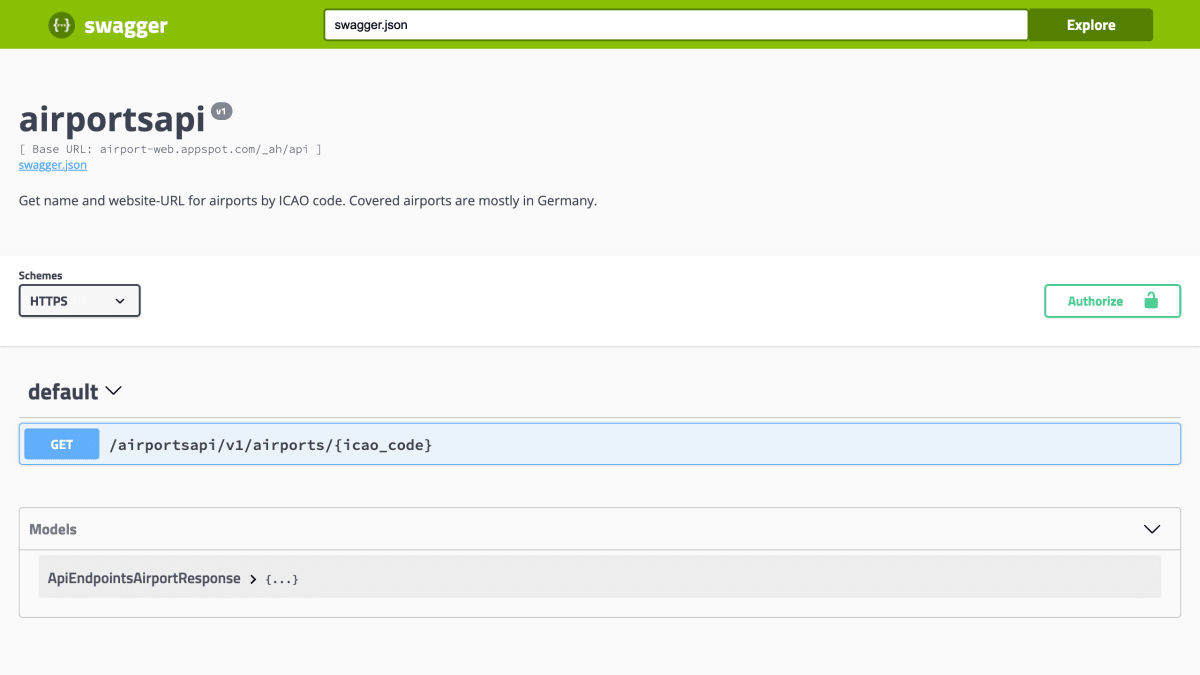
Task: Collapse the default section chevron
Action: (x=114, y=390)
